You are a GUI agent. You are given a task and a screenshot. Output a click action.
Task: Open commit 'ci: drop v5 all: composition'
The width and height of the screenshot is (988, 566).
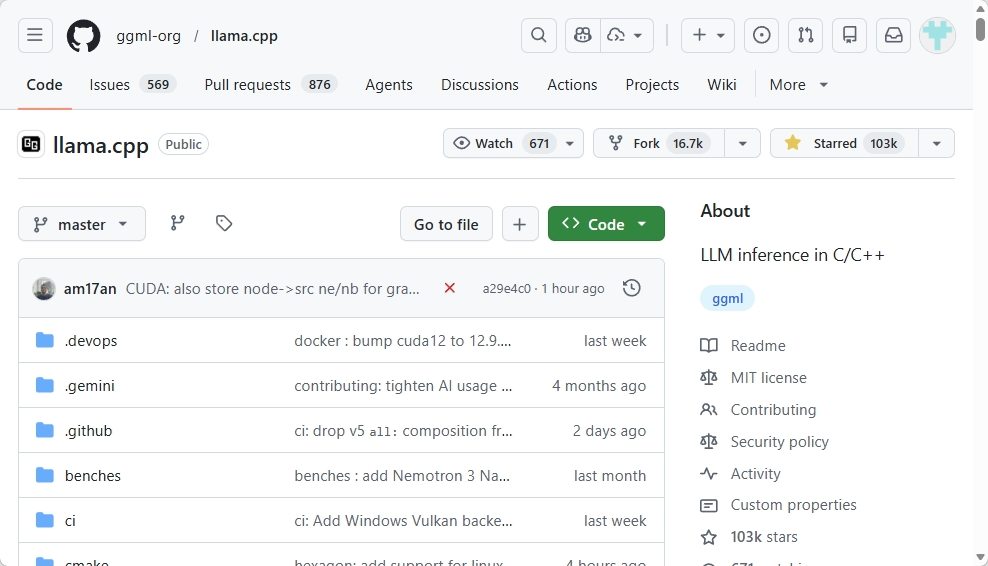coord(403,430)
